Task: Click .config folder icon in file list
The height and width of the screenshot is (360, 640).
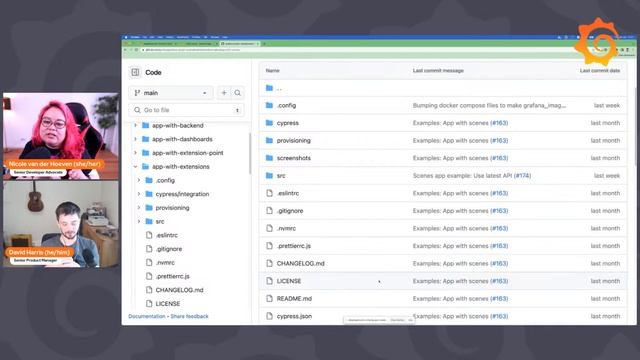Action: [x=269, y=105]
